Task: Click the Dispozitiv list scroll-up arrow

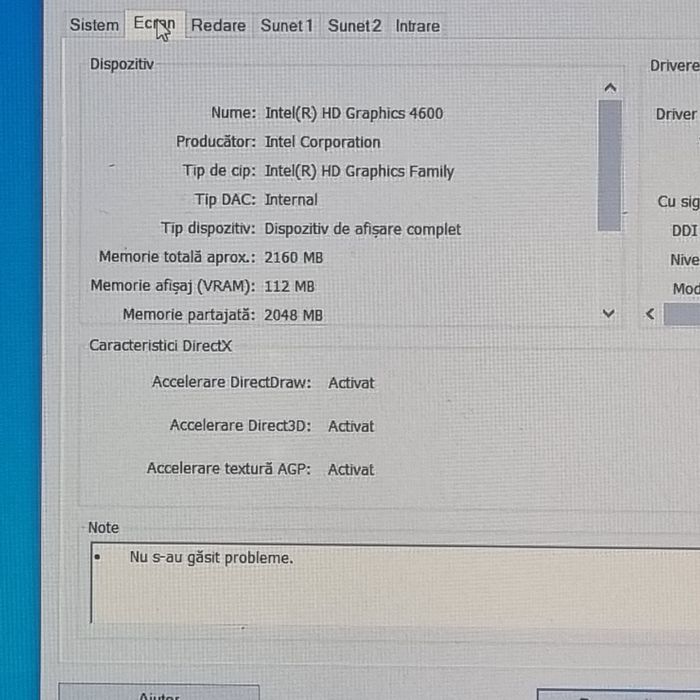Action: coord(610,88)
